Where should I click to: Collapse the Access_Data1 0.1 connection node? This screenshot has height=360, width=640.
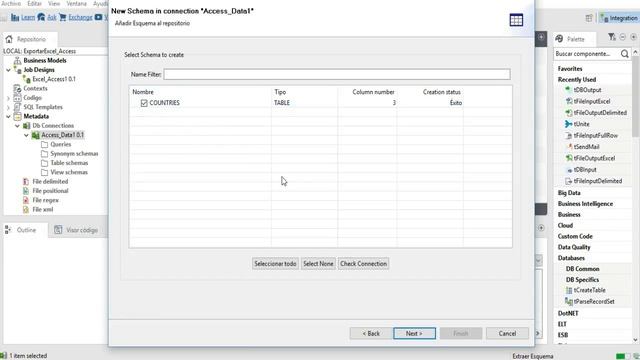point(26,135)
